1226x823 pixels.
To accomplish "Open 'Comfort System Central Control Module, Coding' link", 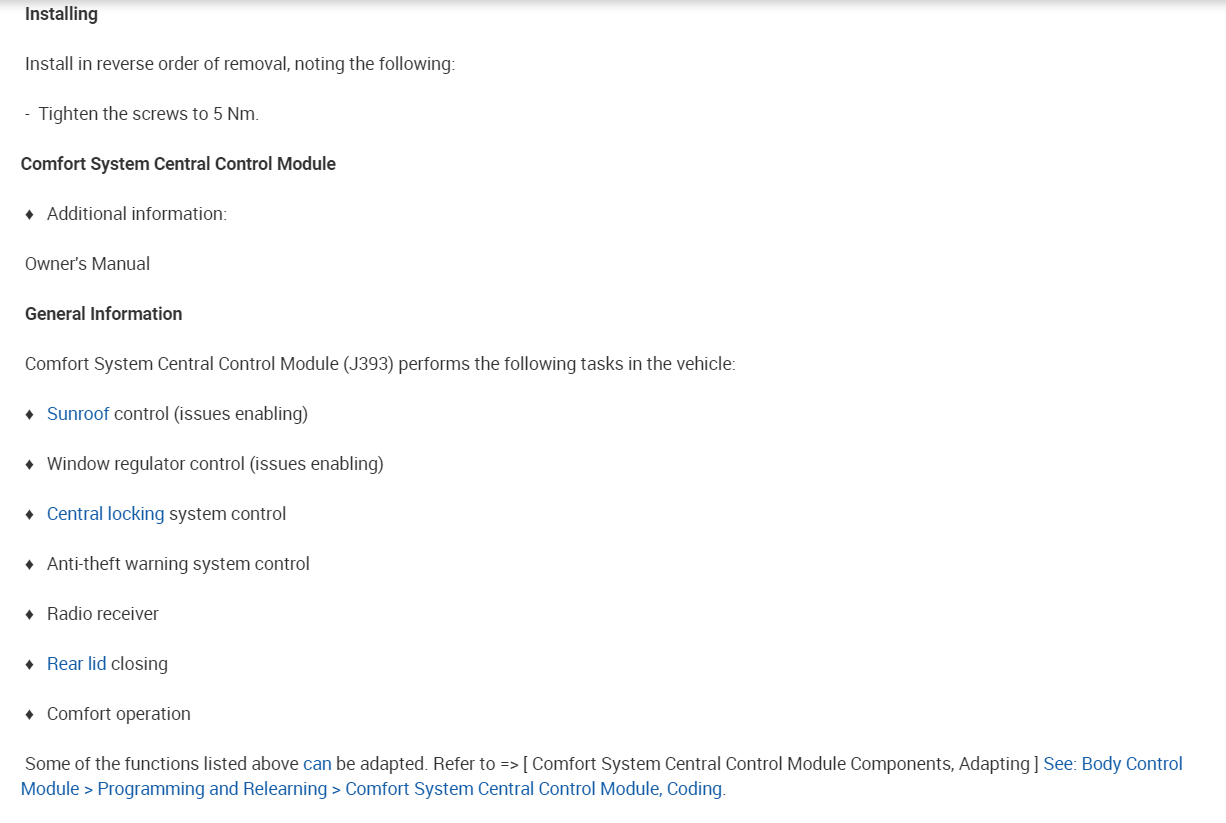I will point(534,789).
